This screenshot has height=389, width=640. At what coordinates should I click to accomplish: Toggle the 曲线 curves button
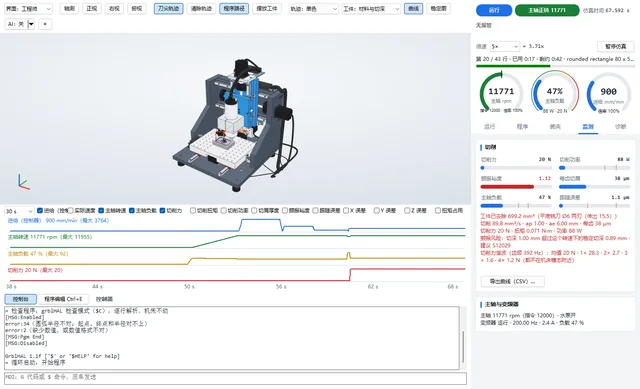413,9
